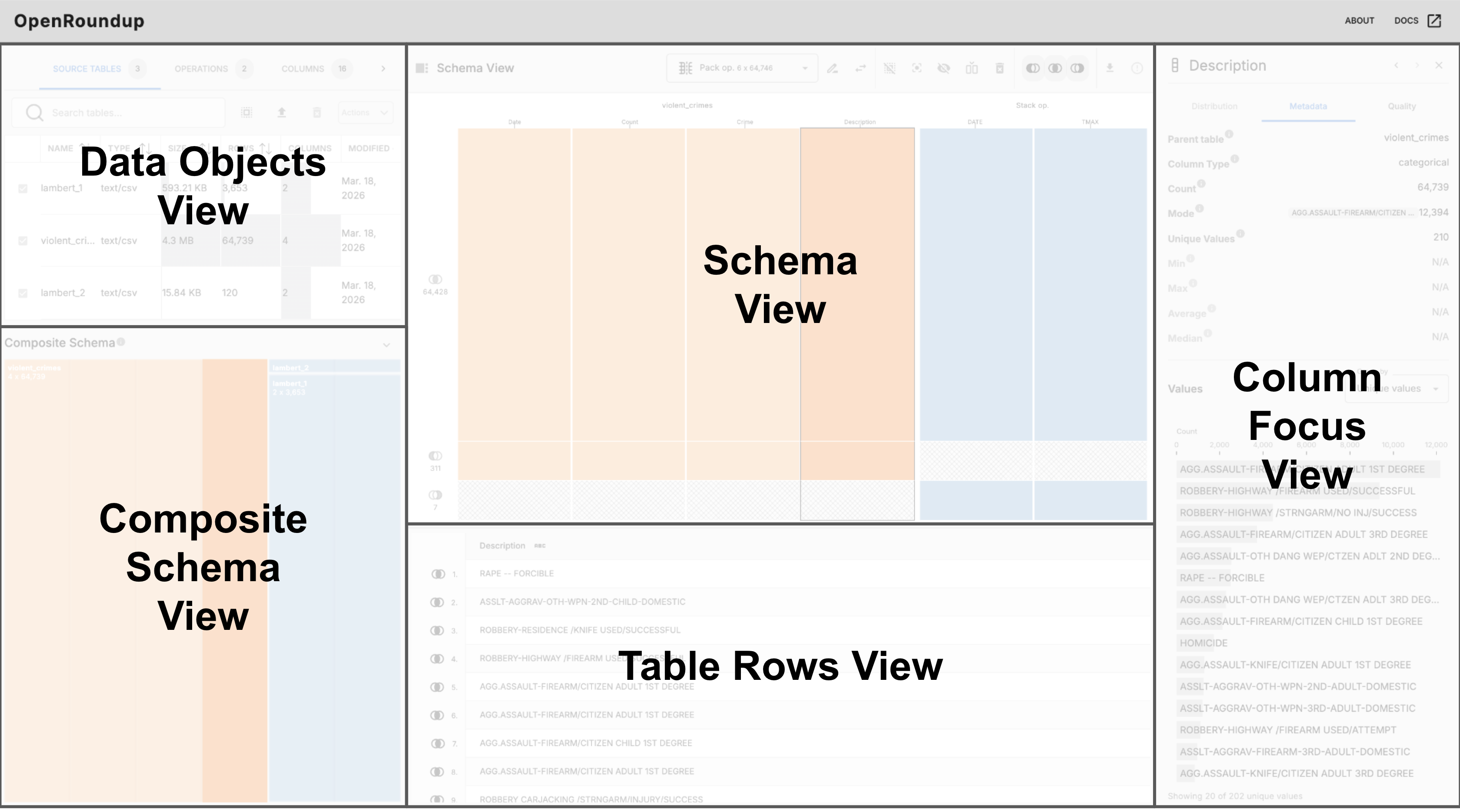
Task: Click the alert info icon in Schema View
Action: (x=1137, y=69)
